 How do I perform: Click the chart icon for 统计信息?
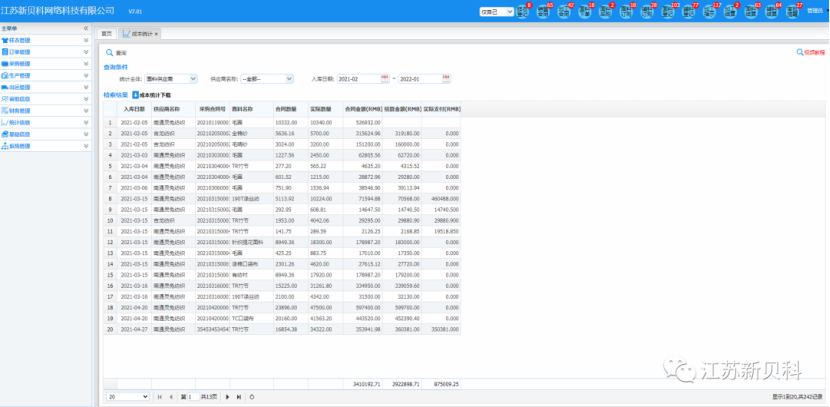click(5, 122)
